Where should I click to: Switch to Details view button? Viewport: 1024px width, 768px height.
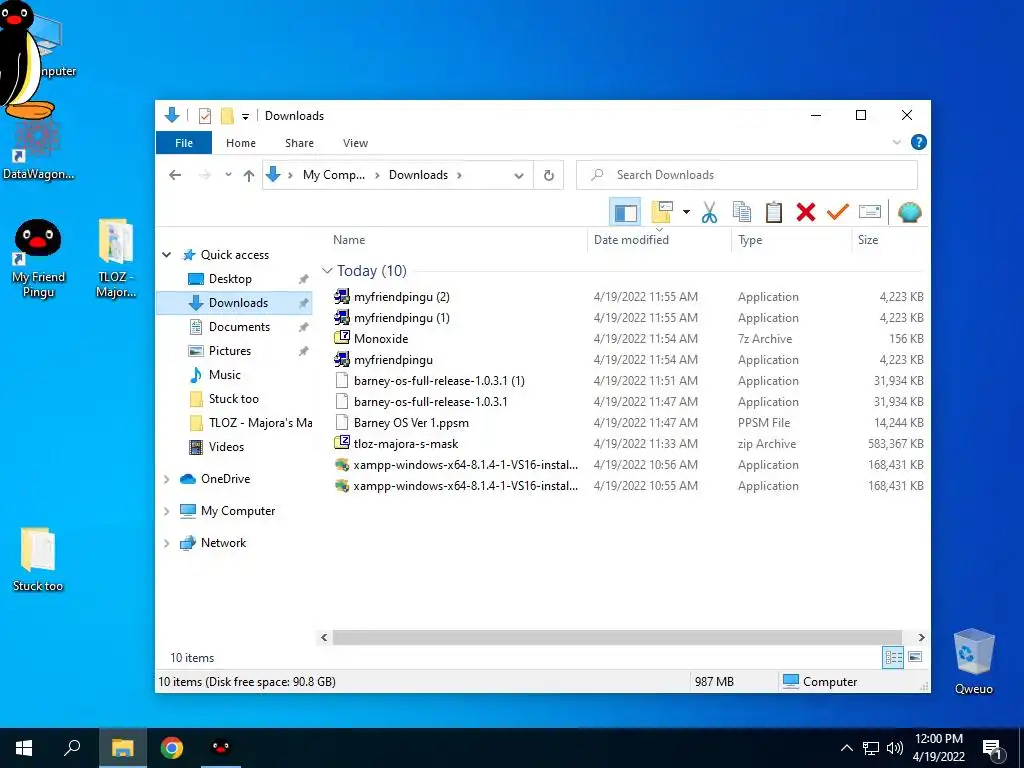pyautogui.click(x=893, y=657)
